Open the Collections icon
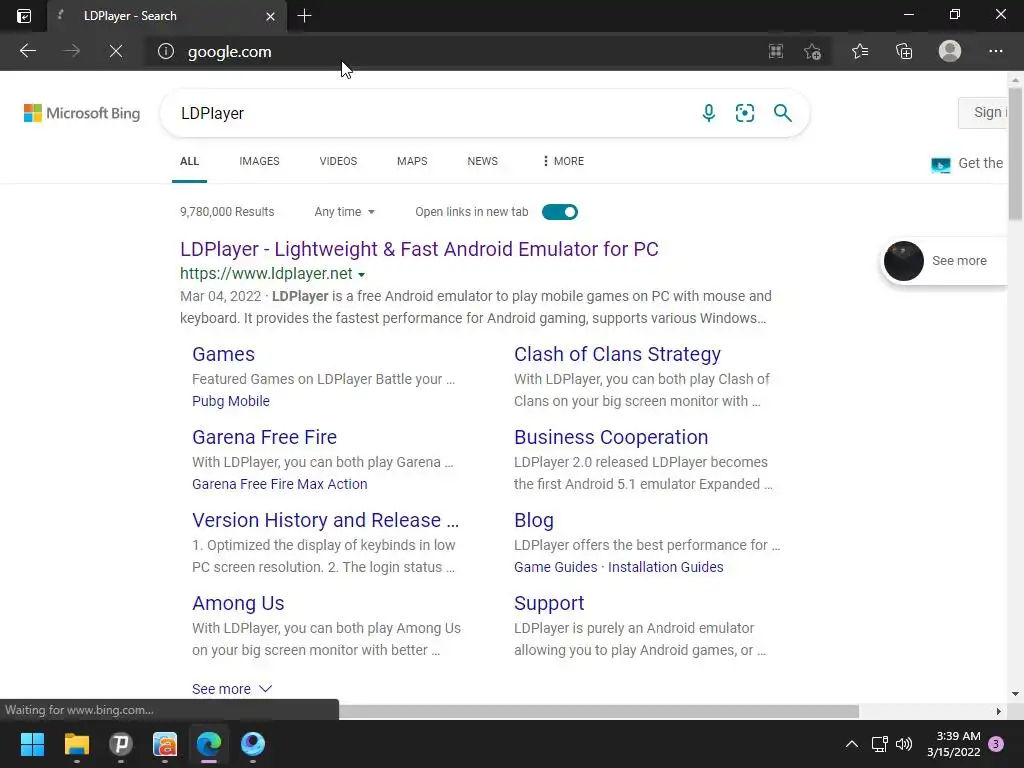 pos(904,51)
